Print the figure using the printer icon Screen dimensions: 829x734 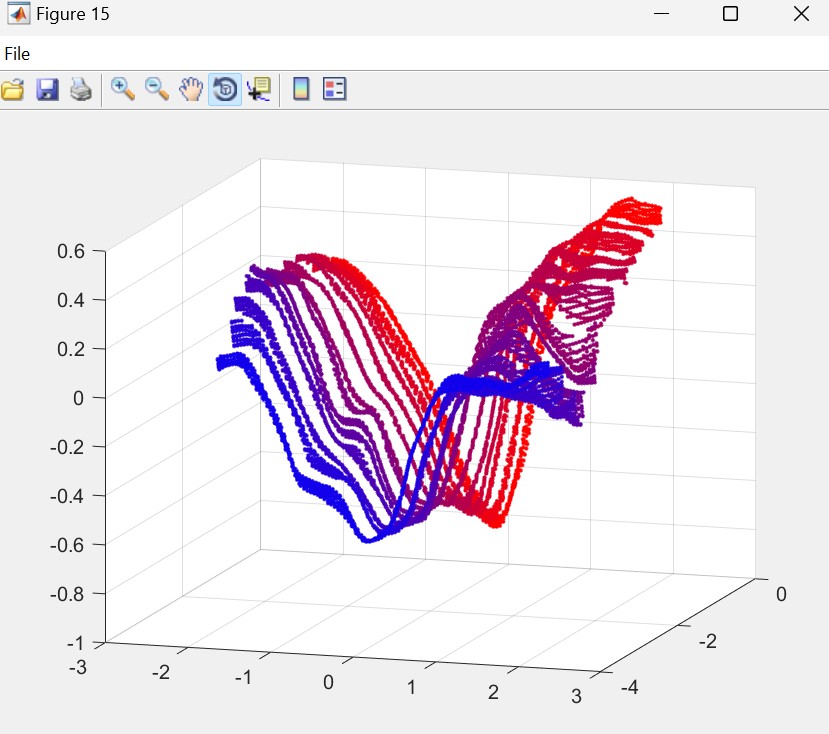click(81, 90)
